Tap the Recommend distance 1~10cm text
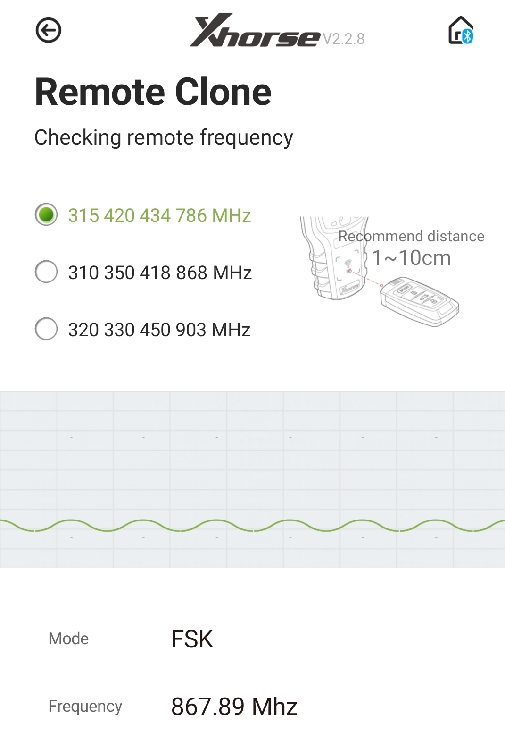Image resolution: width=505 pixels, height=741 pixels. pos(411,248)
